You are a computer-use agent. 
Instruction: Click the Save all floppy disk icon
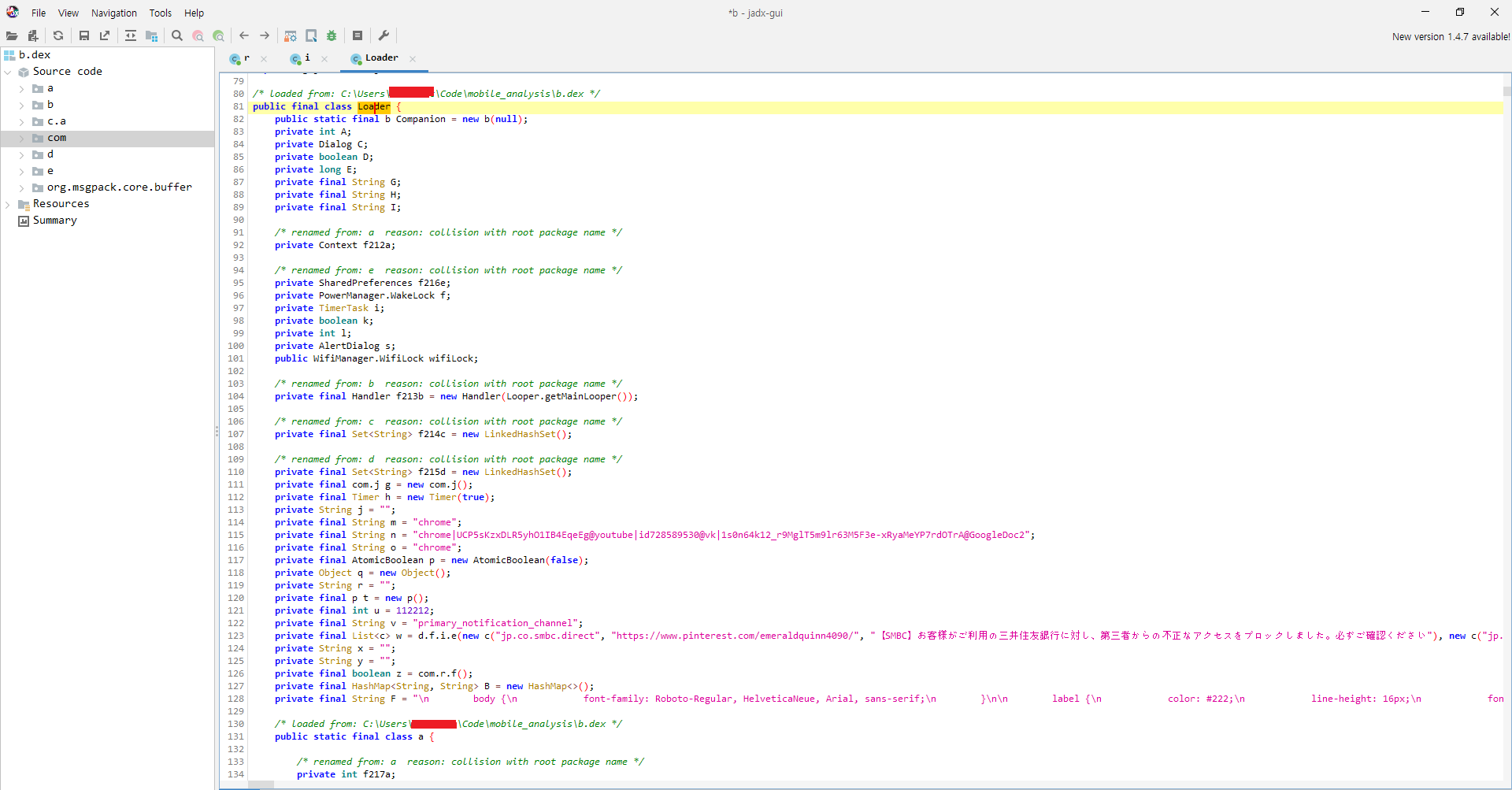[84, 35]
